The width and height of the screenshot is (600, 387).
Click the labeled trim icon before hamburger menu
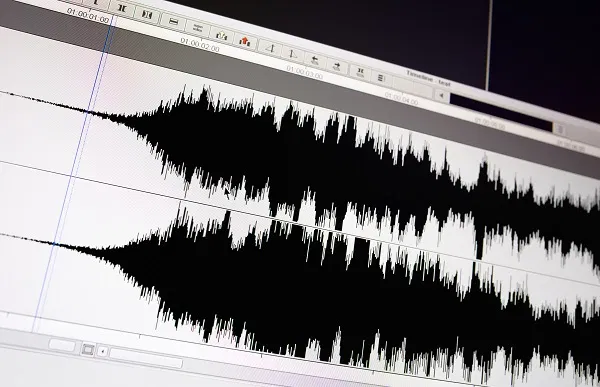(x=360, y=71)
